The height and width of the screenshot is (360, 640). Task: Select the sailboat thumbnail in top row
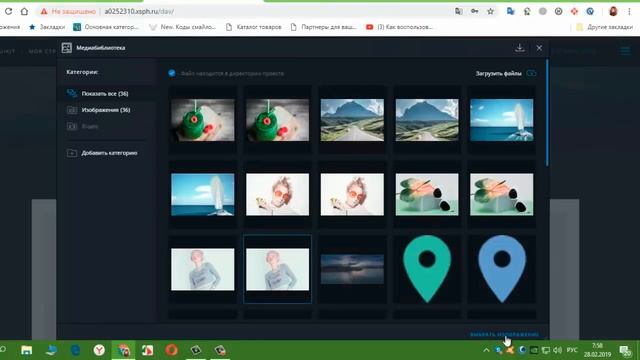502,120
